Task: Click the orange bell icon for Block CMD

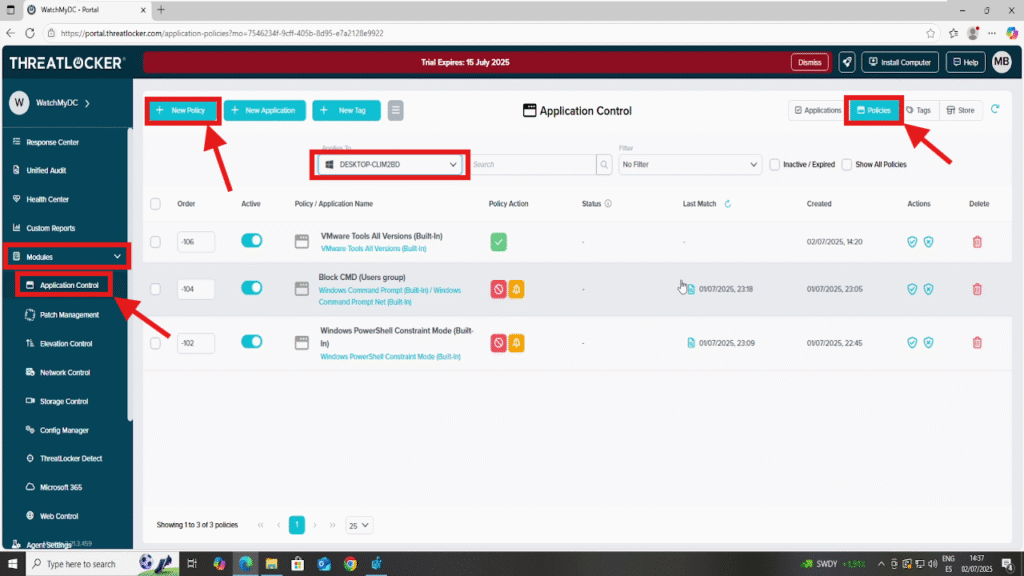Action: tap(516, 289)
